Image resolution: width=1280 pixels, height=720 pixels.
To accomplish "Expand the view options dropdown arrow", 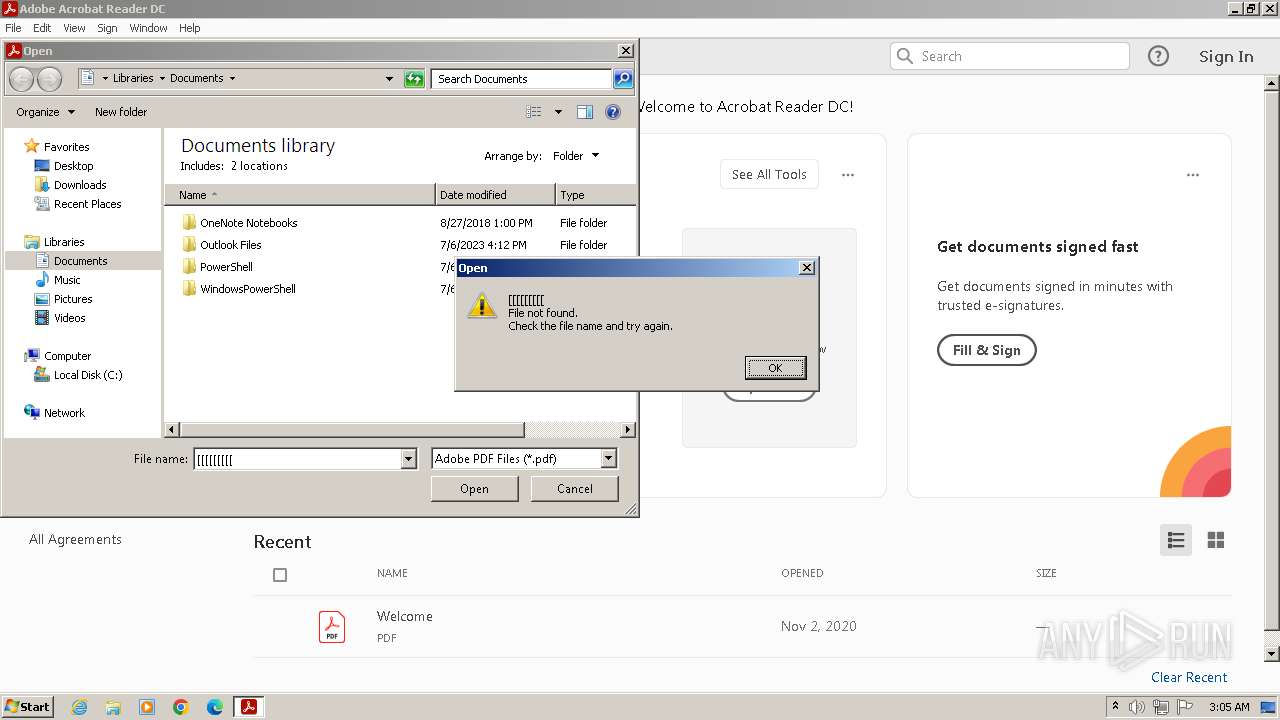I will [x=558, y=112].
